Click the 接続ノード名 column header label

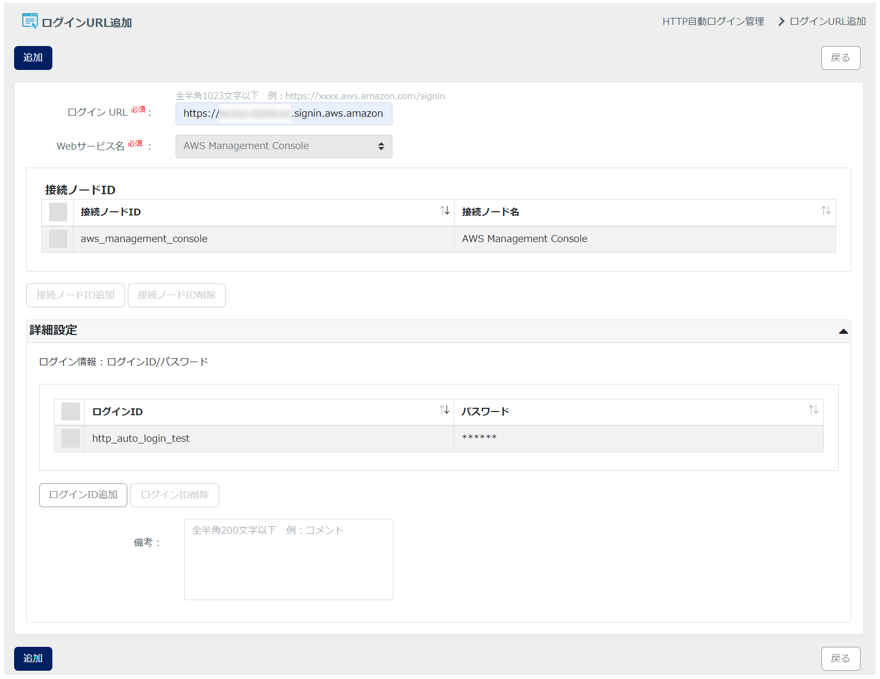point(491,212)
